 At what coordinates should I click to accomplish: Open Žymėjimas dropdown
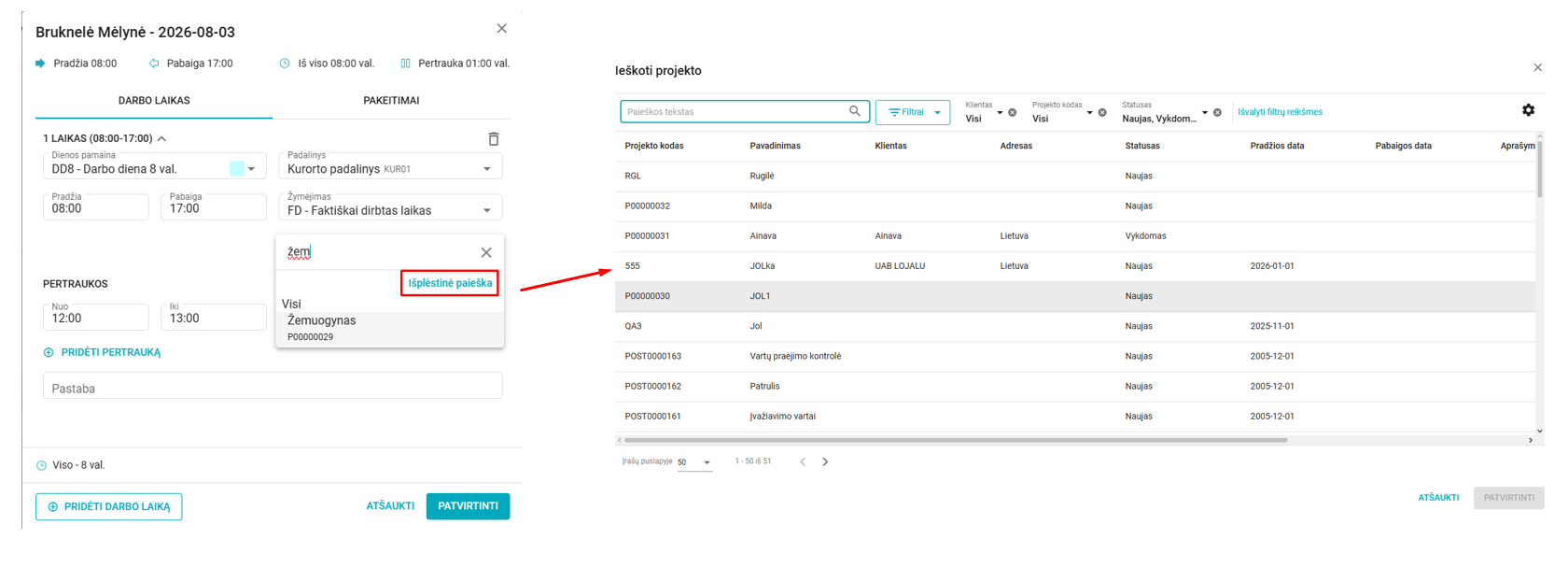[x=486, y=210]
